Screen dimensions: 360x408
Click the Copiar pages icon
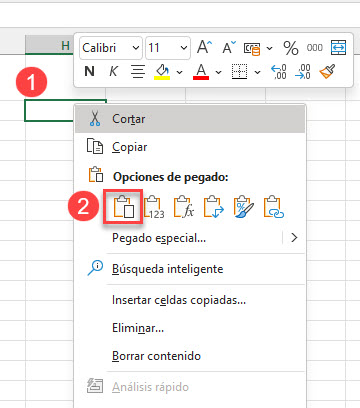(x=95, y=146)
